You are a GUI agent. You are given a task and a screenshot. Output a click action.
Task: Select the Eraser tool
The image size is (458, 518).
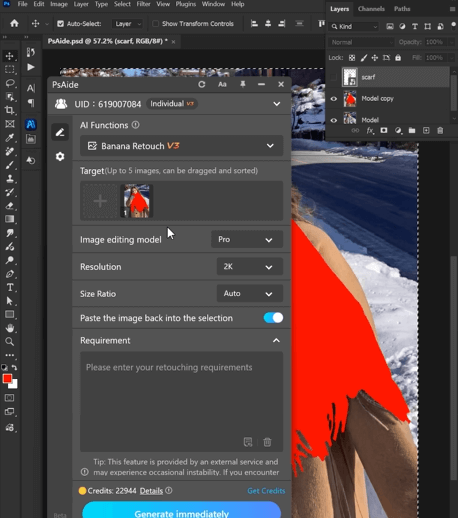tap(10, 206)
